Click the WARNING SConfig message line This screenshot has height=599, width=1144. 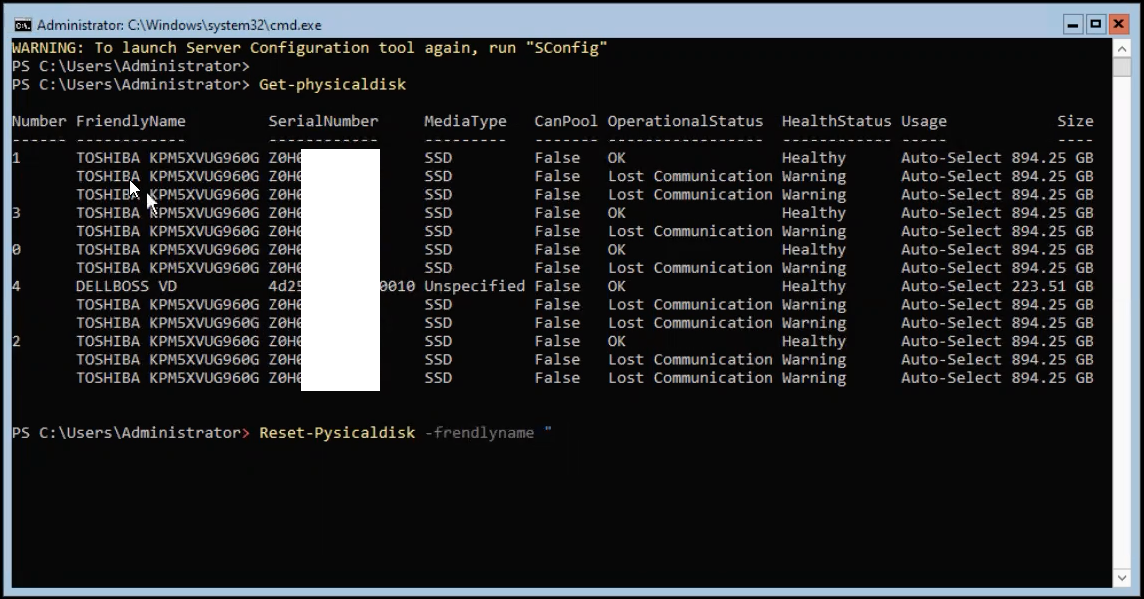coord(309,48)
